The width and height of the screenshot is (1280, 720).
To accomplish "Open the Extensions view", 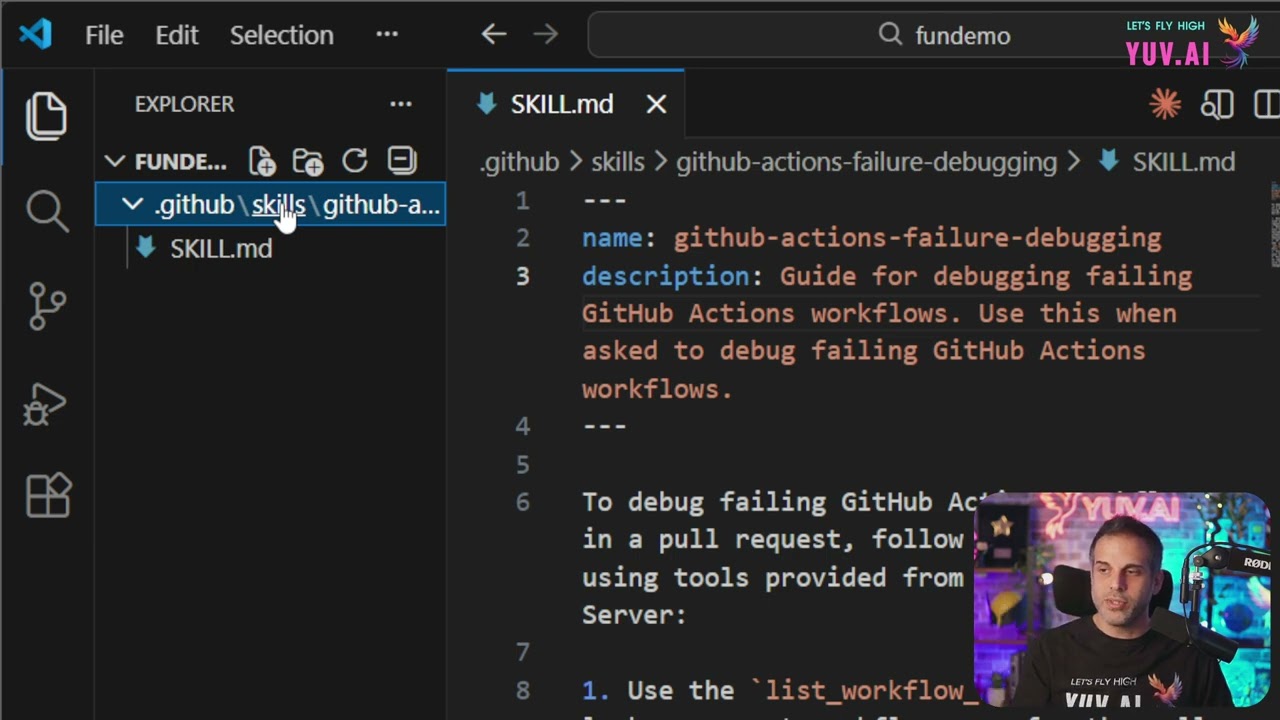I will (48, 495).
